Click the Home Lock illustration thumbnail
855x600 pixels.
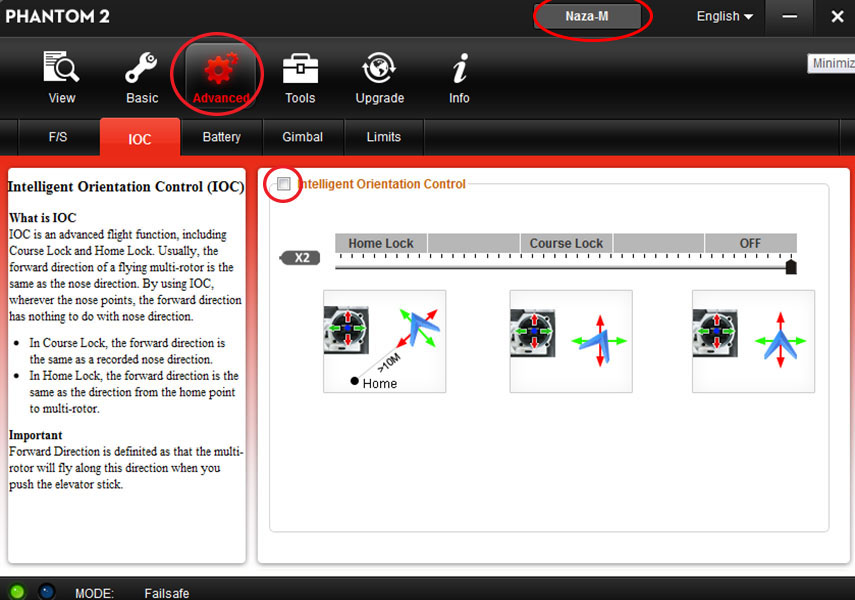[x=384, y=341]
